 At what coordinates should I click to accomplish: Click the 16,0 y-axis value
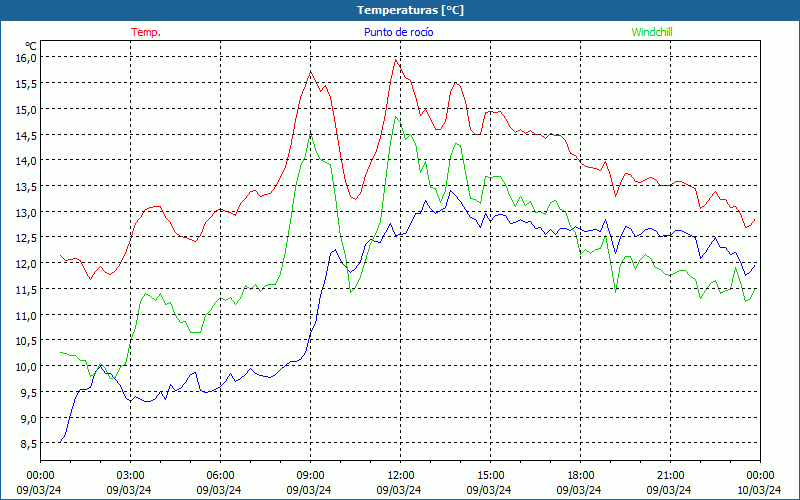26,58
